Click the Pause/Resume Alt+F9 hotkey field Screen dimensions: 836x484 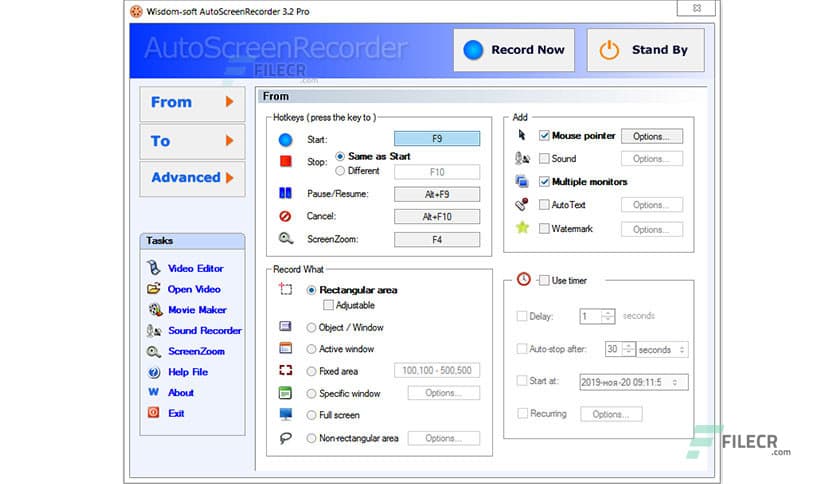[437, 195]
